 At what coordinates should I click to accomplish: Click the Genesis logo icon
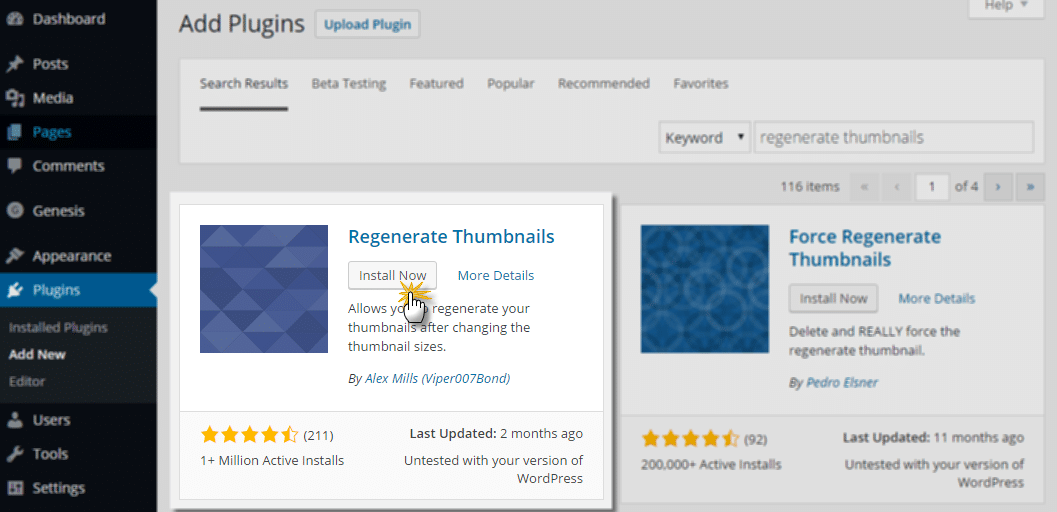point(14,212)
